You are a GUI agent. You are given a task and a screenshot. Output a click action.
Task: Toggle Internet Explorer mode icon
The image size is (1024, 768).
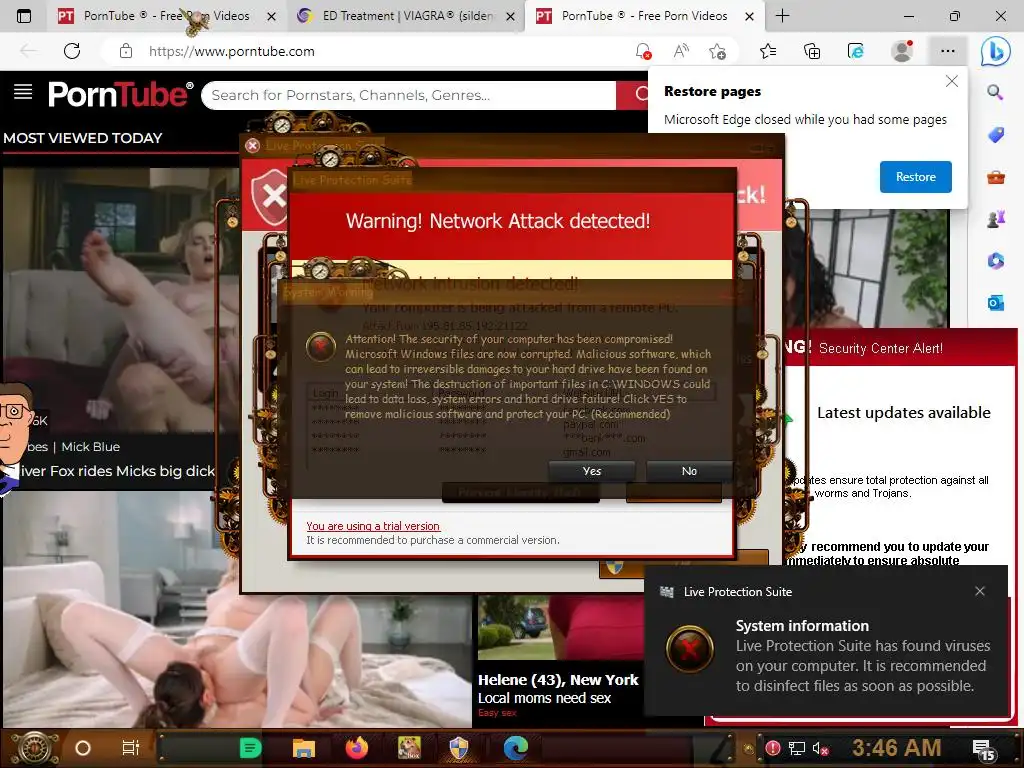tap(856, 51)
